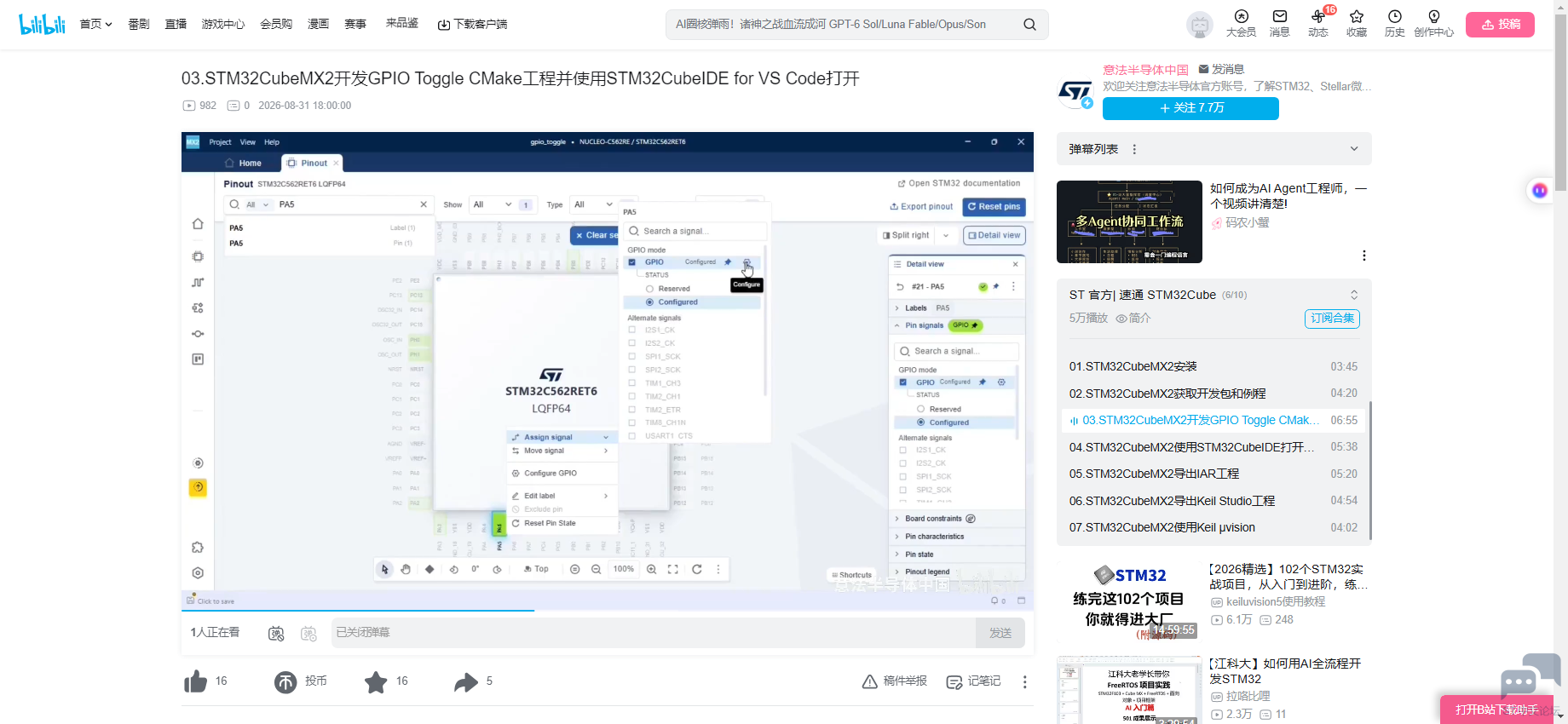Go to the bilibili logo home
This screenshot has height=724, width=1568.
43,24
